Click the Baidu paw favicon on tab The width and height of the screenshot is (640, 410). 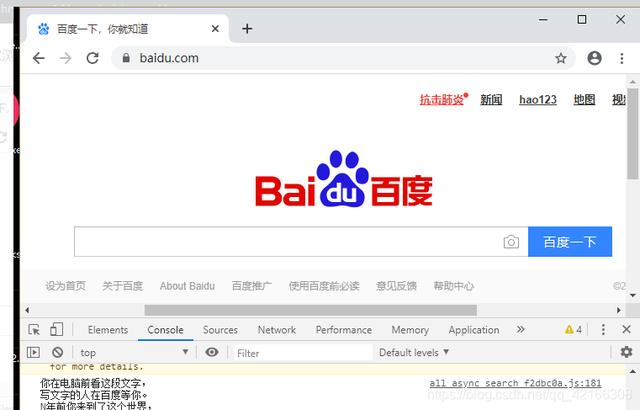[x=43, y=29]
